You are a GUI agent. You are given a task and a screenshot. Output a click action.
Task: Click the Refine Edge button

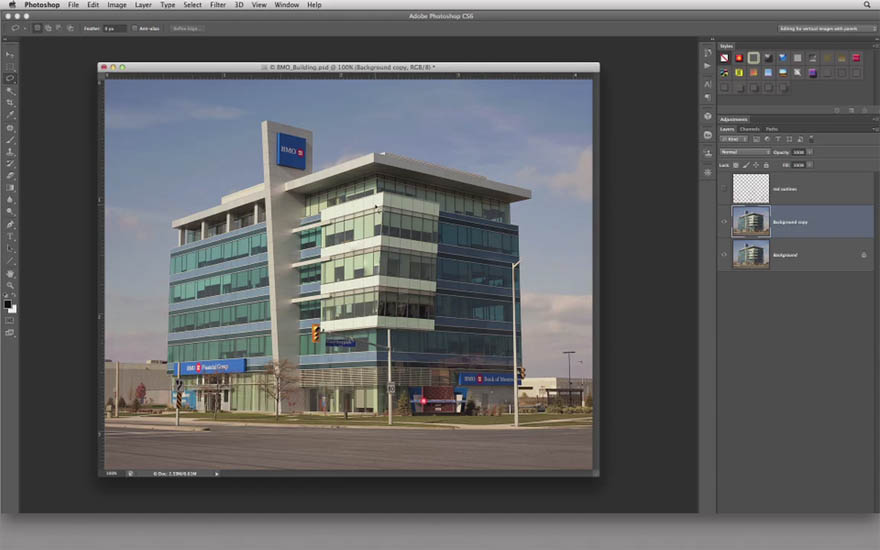[187, 28]
